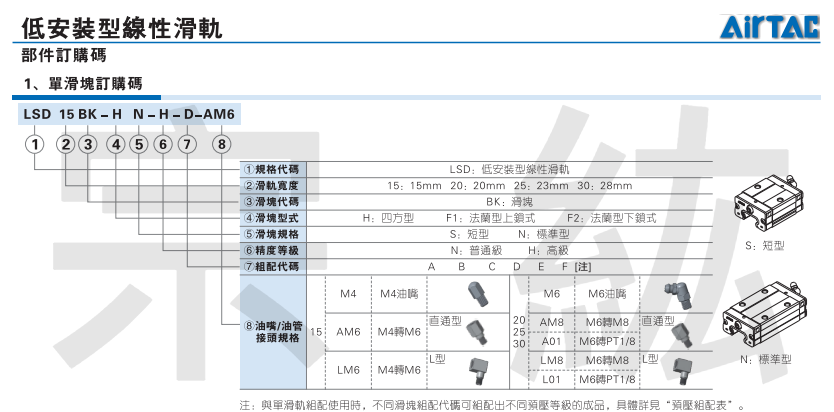Click the text LSD：低安裝型線性滑軌

pyautogui.click(x=509, y=170)
